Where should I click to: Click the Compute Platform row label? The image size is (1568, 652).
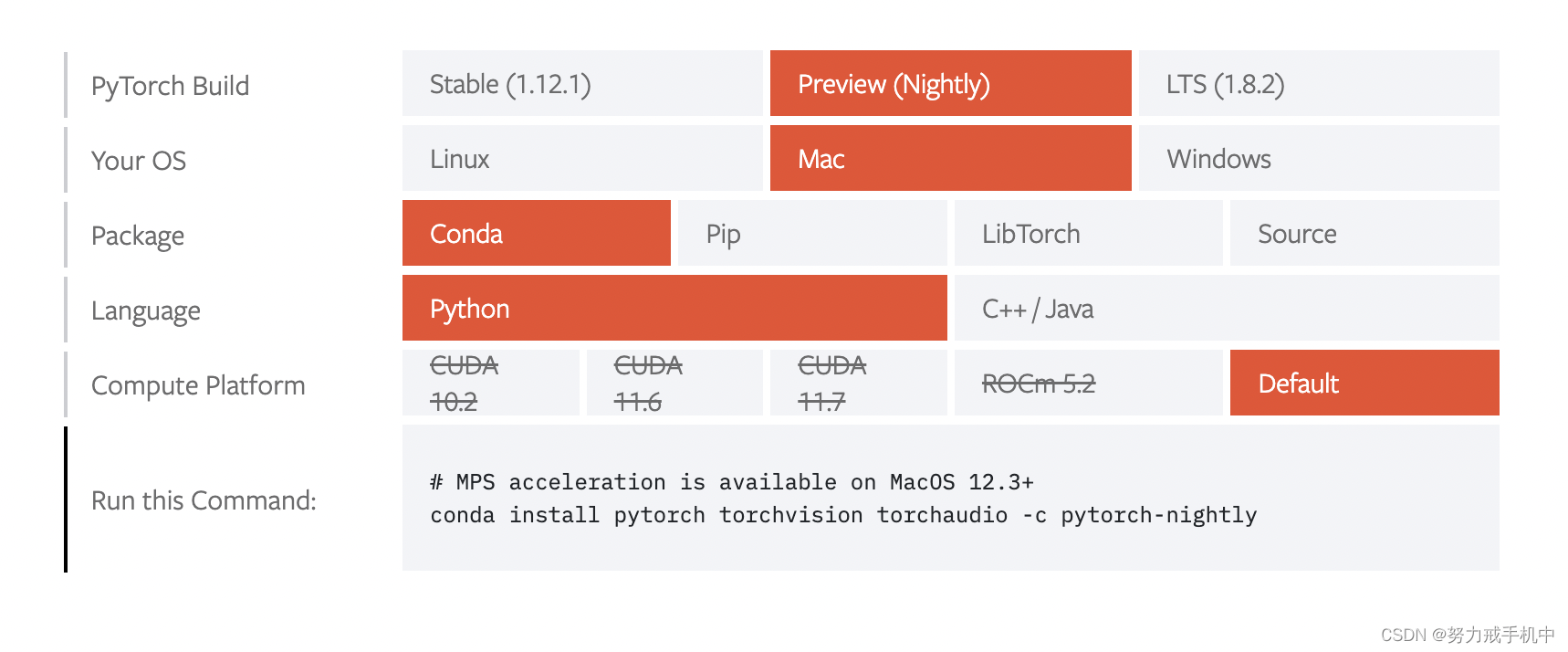pos(197,384)
